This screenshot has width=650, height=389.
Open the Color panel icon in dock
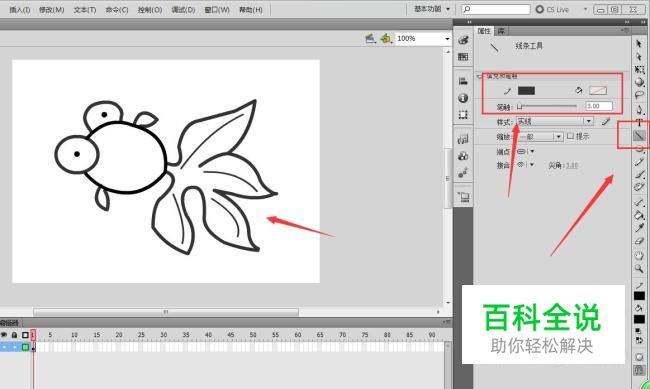coord(463,40)
